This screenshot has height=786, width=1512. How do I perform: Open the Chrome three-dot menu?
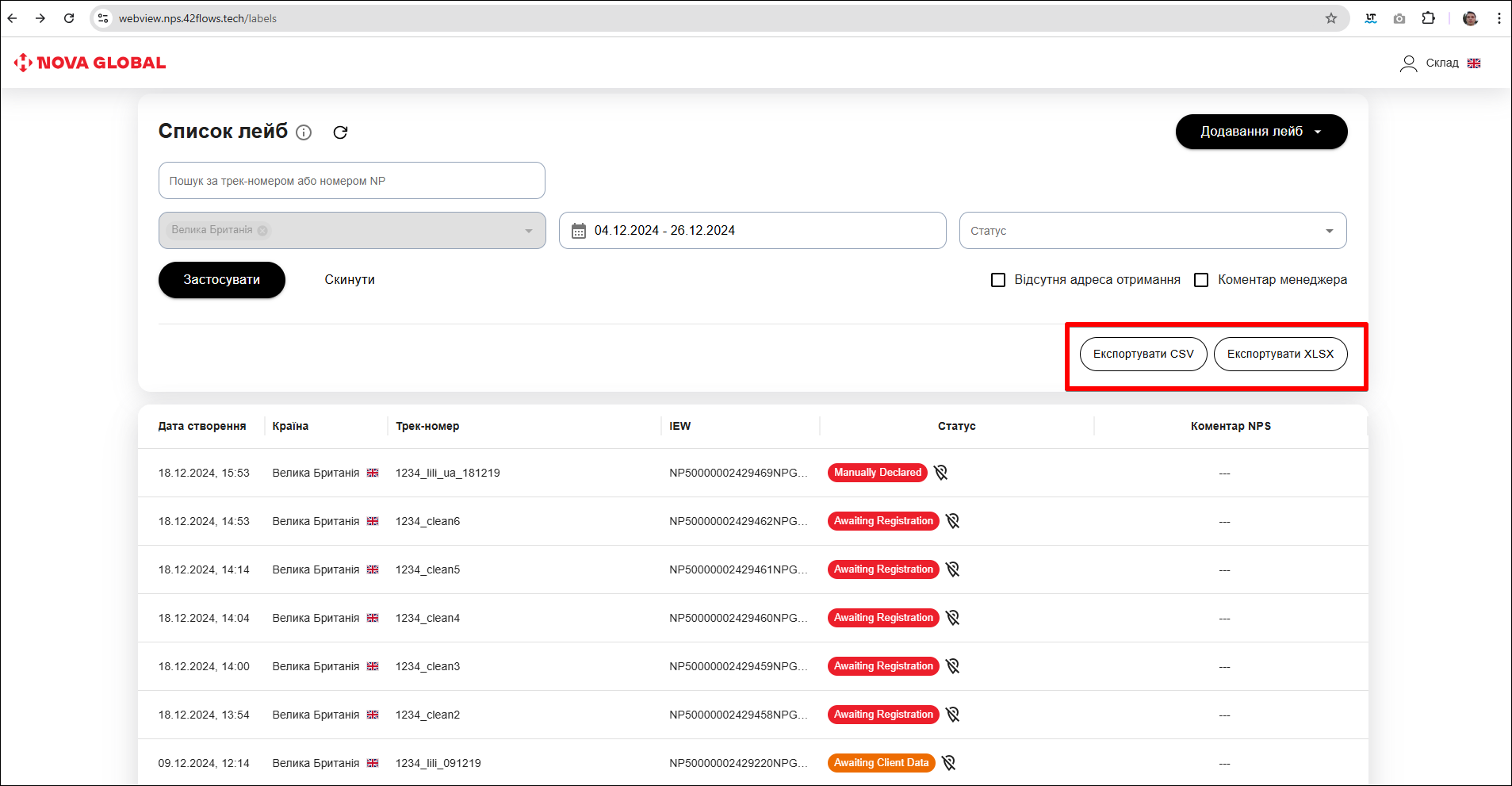click(1499, 18)
